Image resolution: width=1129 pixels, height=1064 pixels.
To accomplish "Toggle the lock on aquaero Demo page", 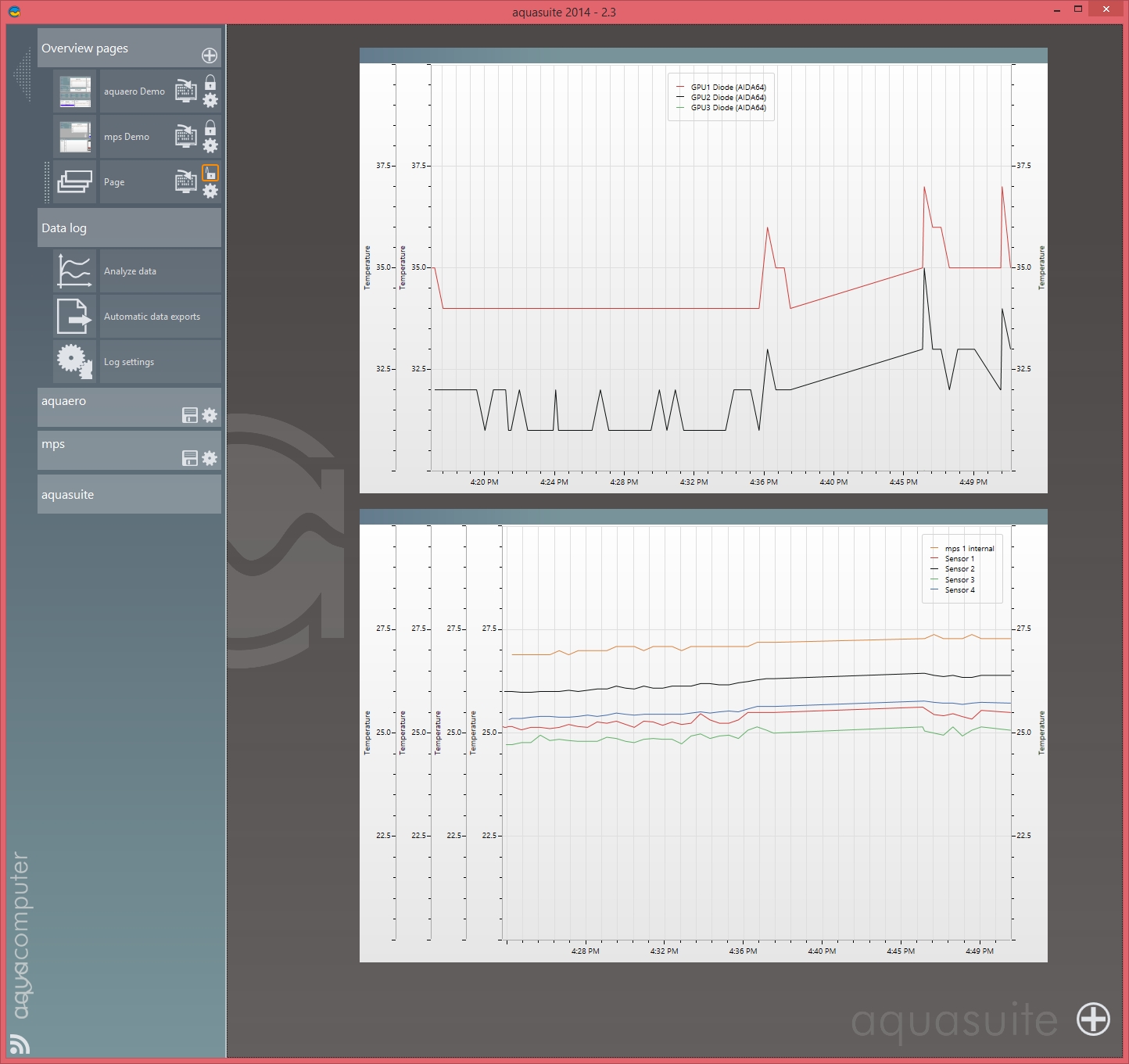I will point(210,82).
